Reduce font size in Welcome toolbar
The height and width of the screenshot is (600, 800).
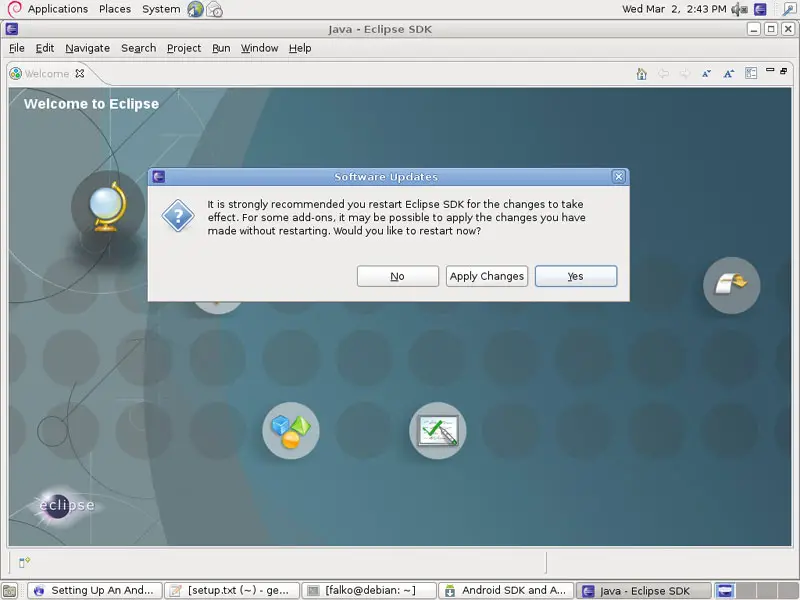pyautogui.click(x=707, y=74)
